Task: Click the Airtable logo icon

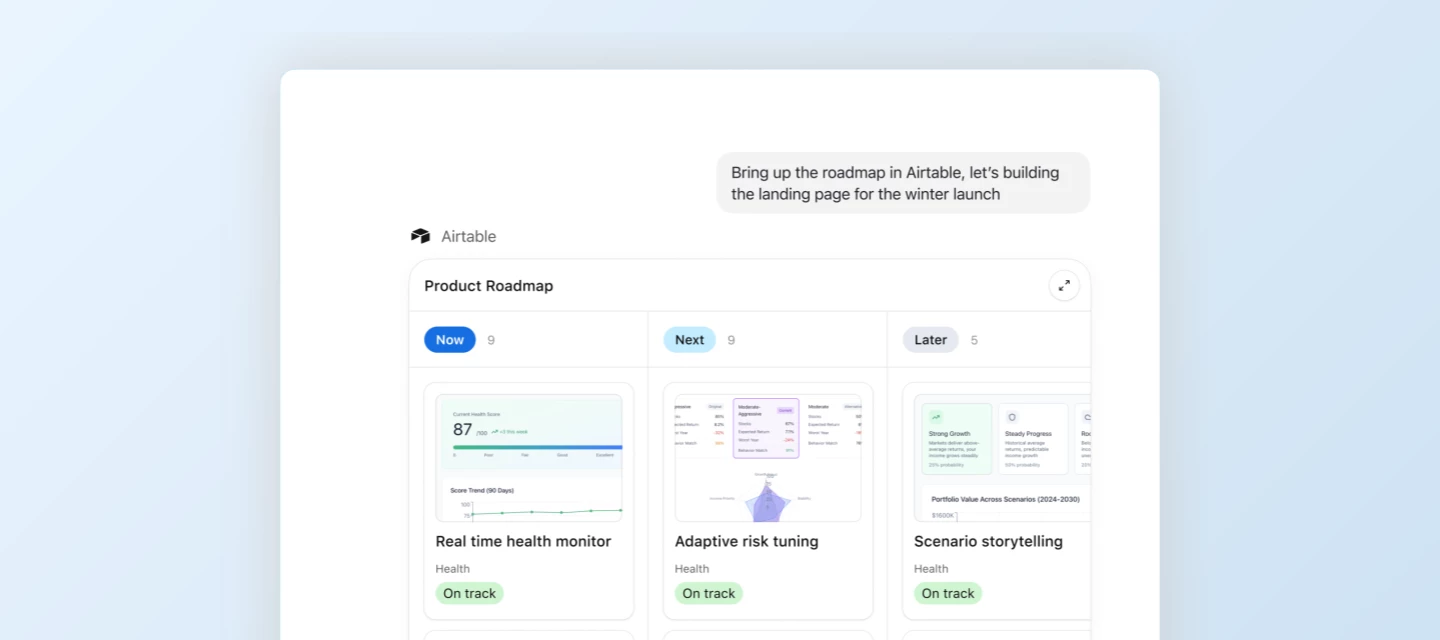Action: click(x=420, y=236)
